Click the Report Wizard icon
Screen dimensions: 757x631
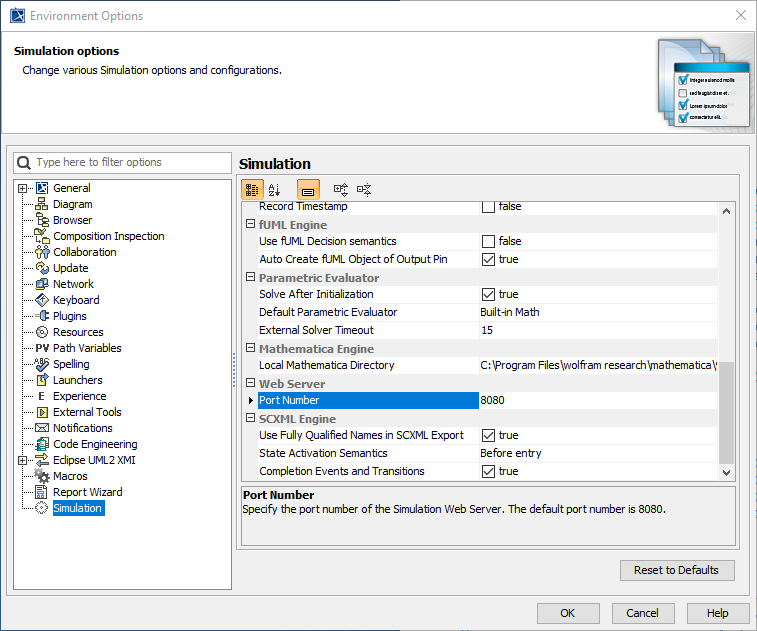(42, 492)
